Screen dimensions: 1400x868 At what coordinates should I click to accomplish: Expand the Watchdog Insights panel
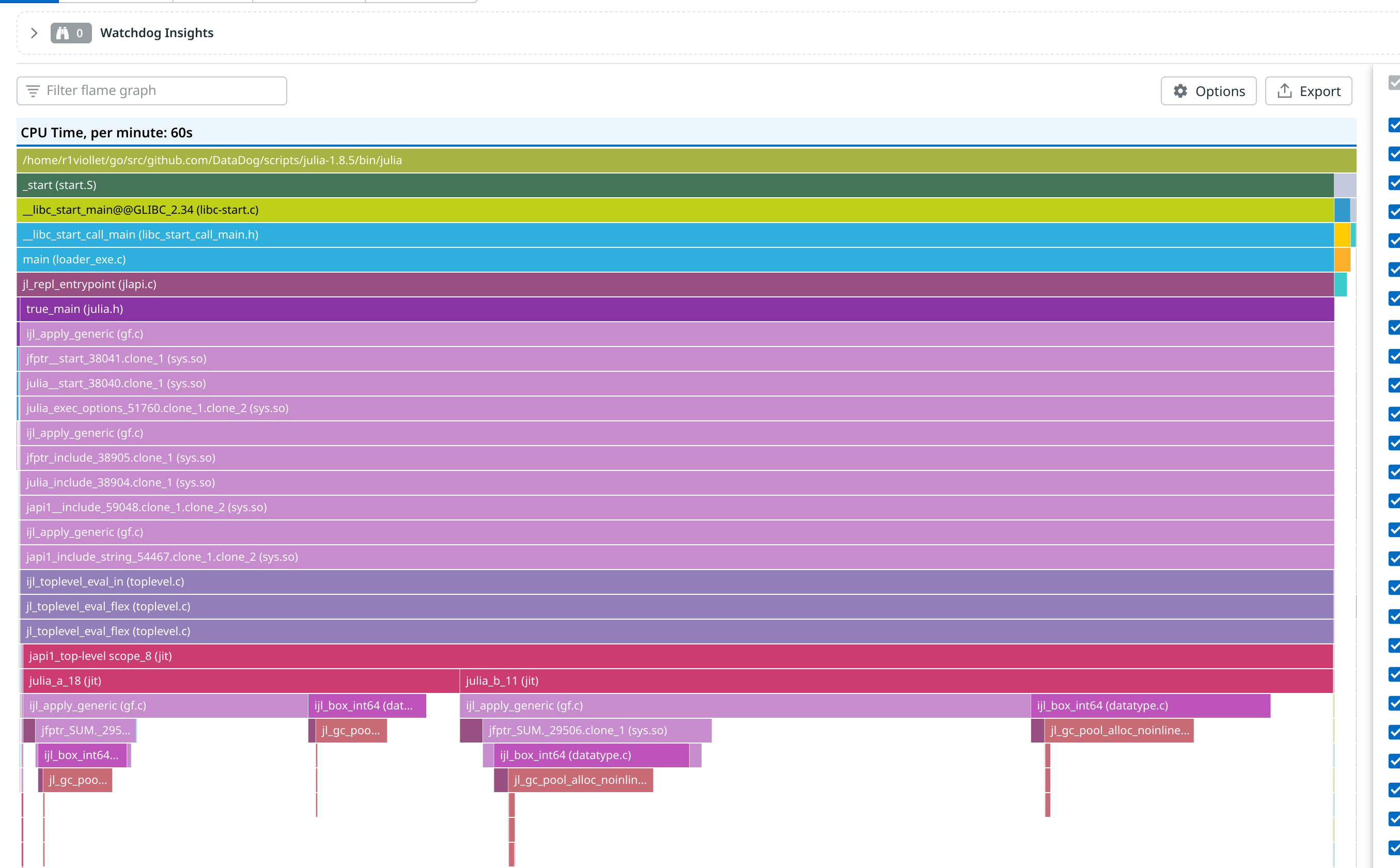pos(35,33)
